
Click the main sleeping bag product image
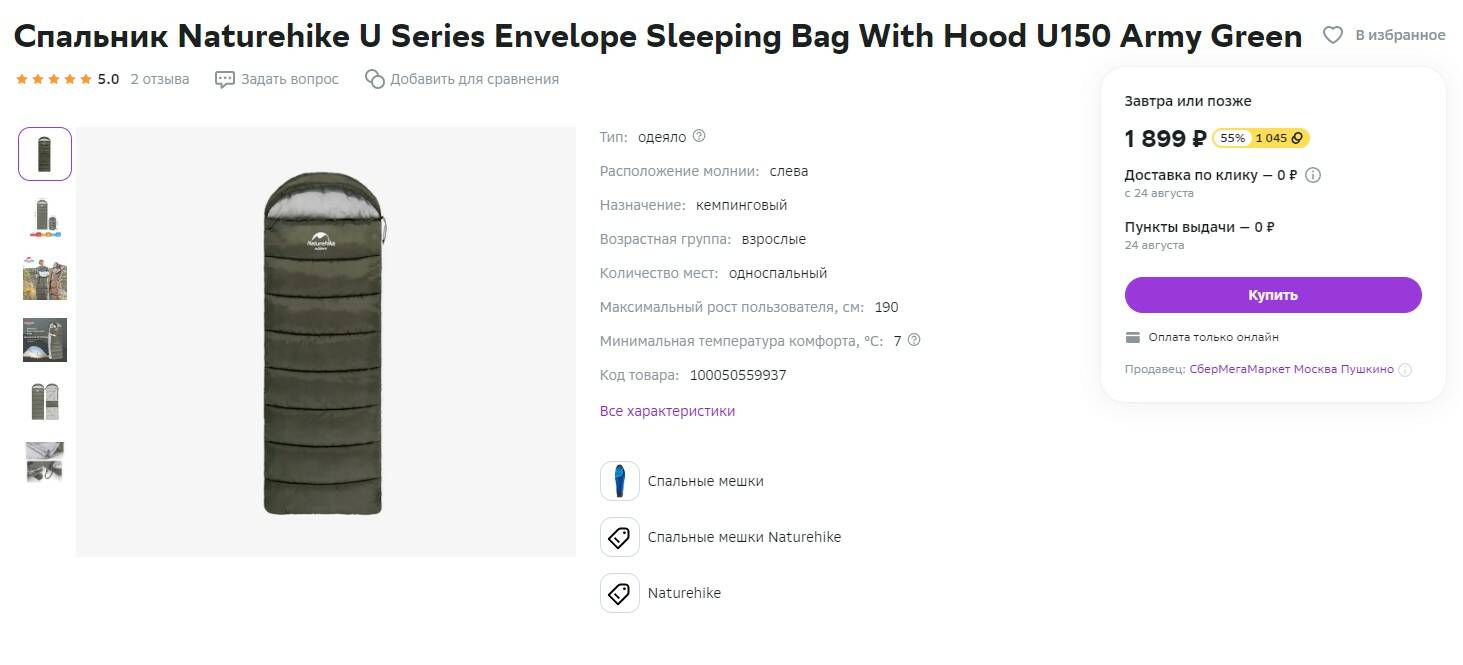pos(325,342)
